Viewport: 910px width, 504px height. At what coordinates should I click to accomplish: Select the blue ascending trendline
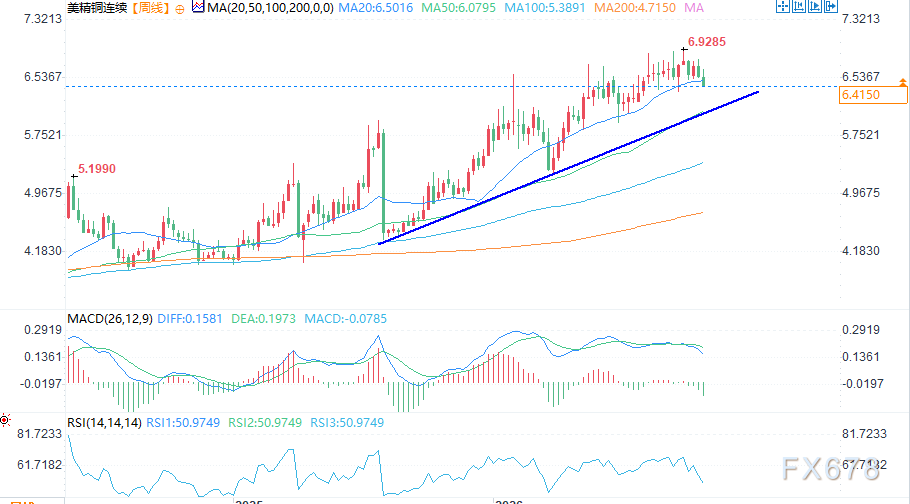pyautogui.click(x=569, y=168)
